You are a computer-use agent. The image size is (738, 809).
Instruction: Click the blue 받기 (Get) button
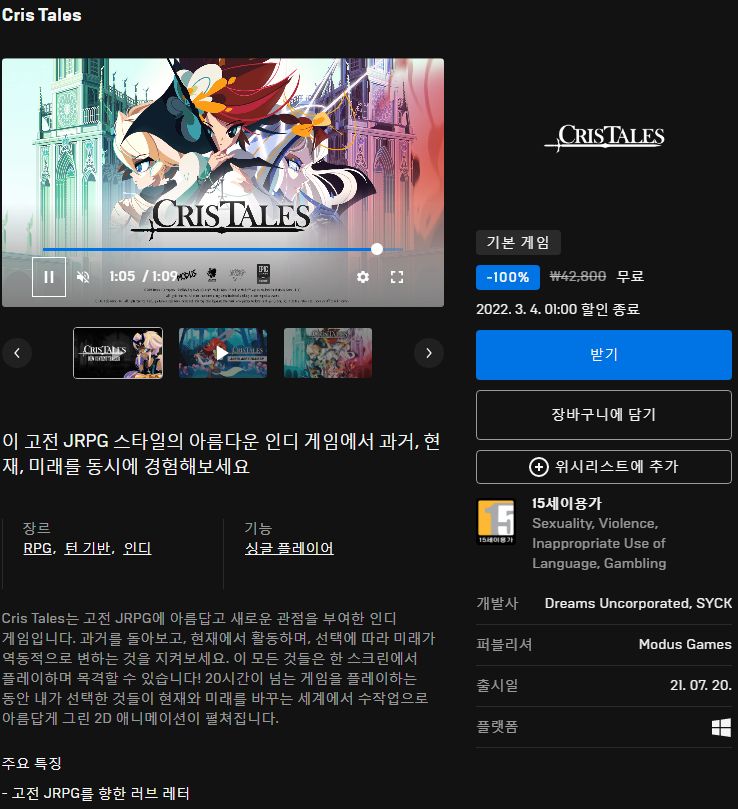pos(604,355)
